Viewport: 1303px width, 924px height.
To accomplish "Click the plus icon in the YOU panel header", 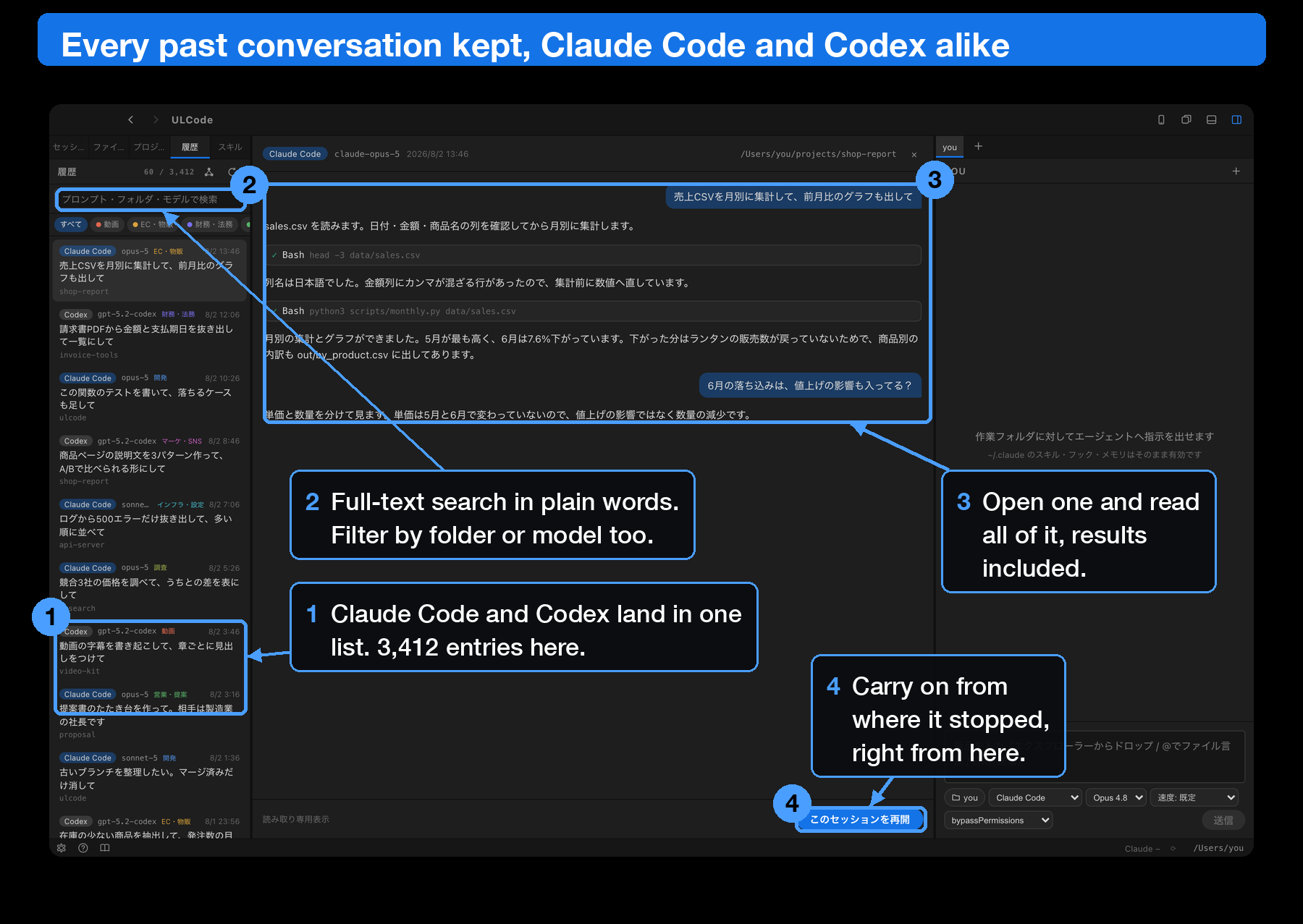I will coord(1236,171).
